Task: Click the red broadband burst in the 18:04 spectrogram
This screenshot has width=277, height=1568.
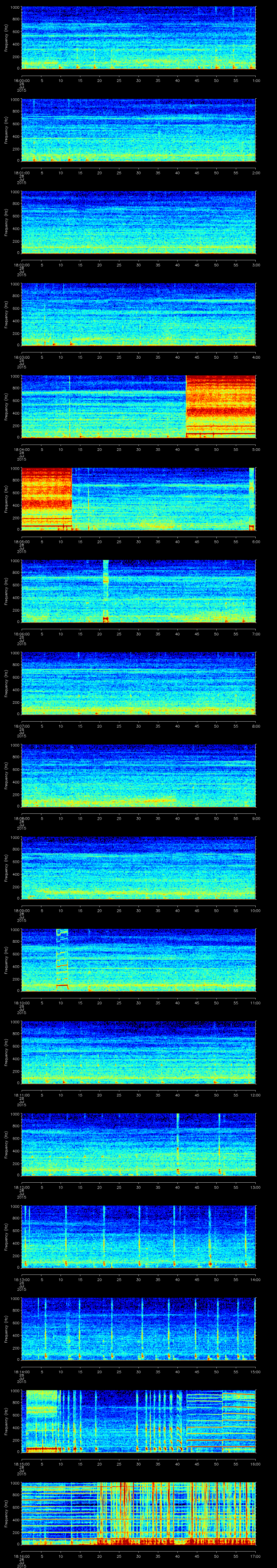Action: point(220,407)
